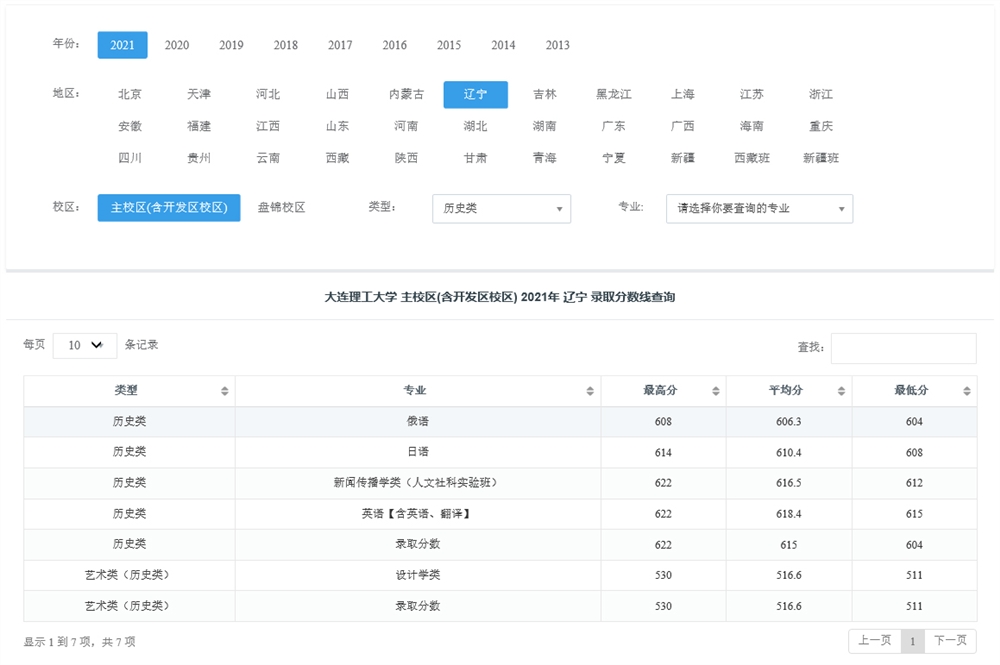Viewport: 1000px width, 665px height.
Task: Pick the 浙江 region
Action: click(x=821, y=95)
